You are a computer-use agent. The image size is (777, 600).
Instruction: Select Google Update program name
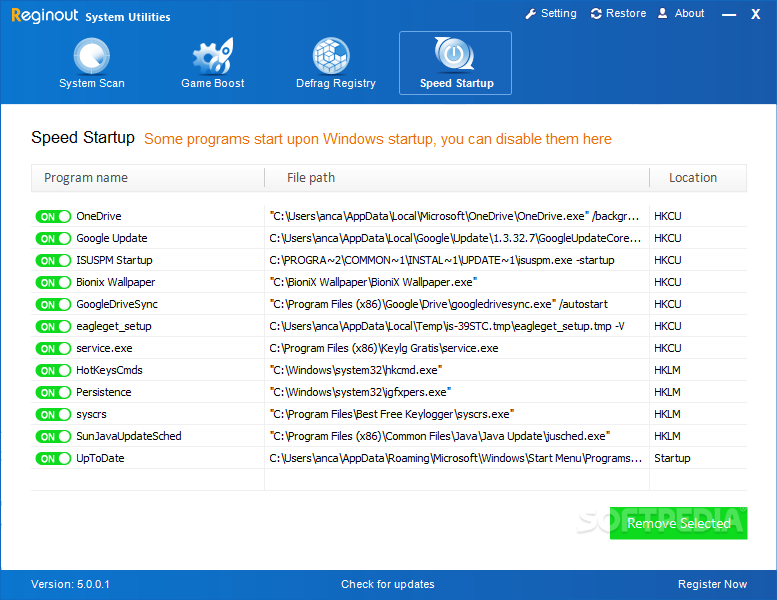tap(111, 238)
